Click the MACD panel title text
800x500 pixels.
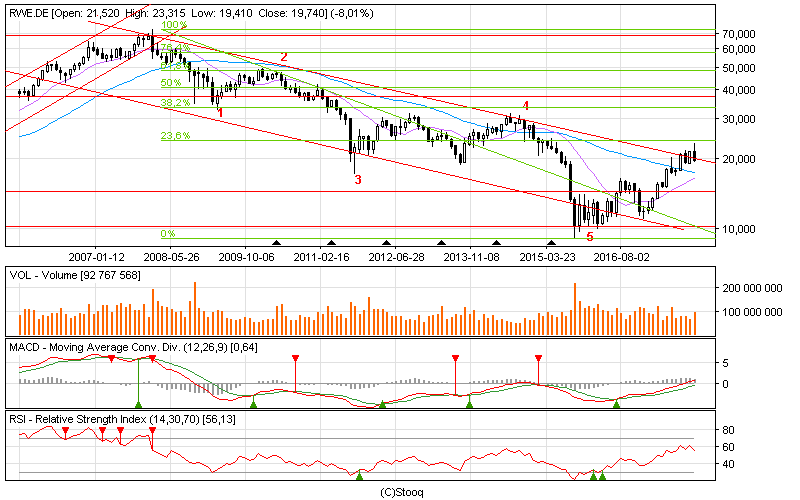pos(133,347)
